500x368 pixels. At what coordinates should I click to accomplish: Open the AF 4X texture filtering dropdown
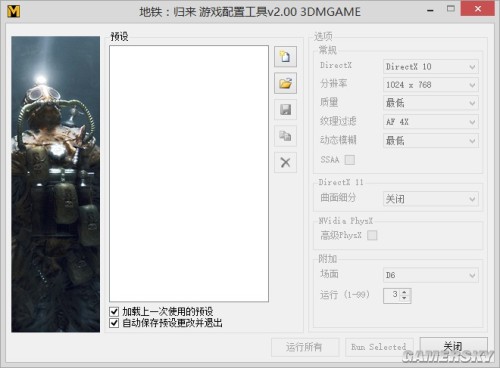tap(431, 122)
